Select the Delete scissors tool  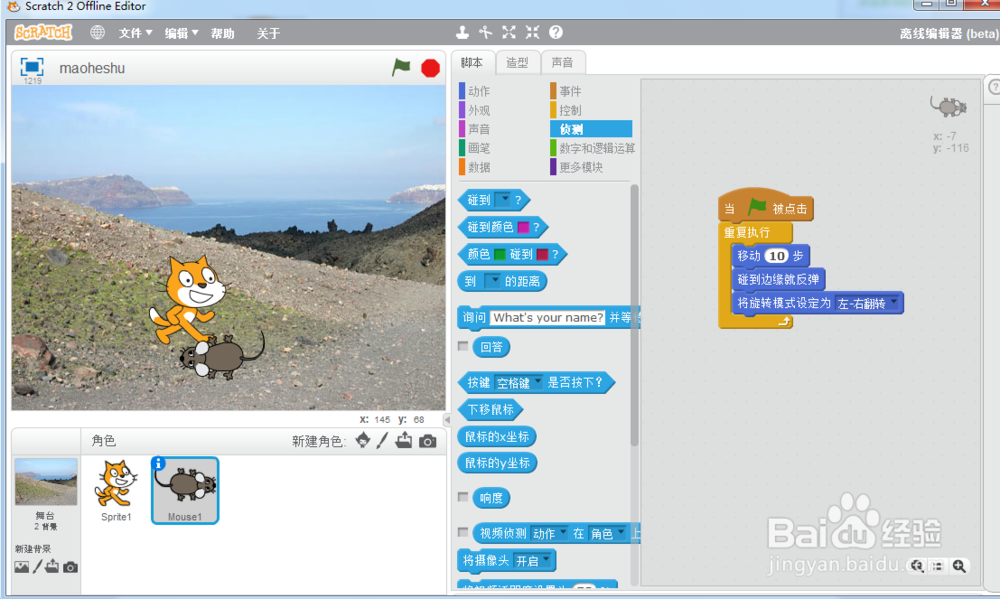click(x=486, y=32)
